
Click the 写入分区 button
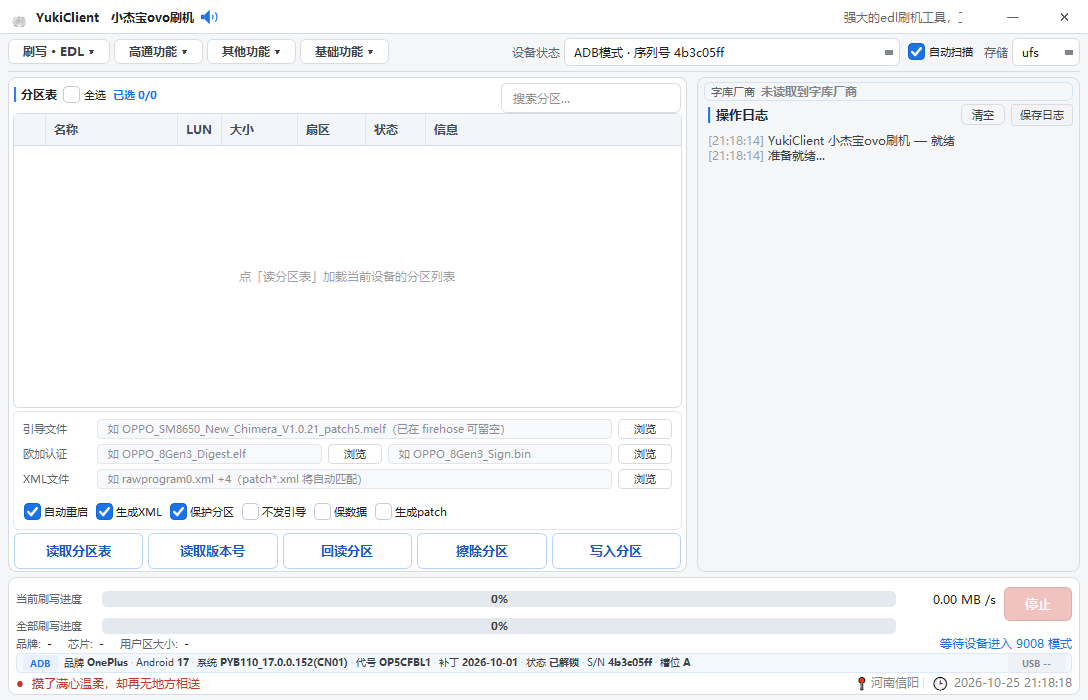[x=616, y=552]
